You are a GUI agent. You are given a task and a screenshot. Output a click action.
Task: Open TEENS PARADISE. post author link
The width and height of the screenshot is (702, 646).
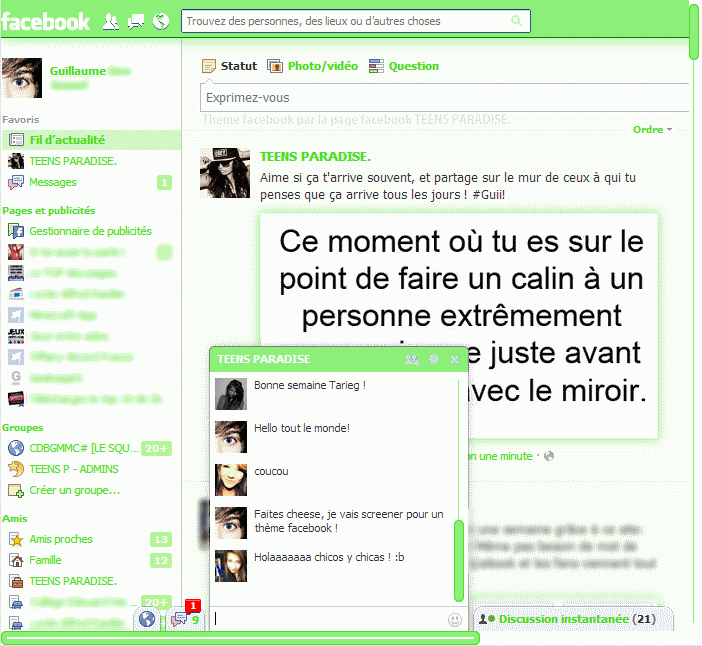point(315,157)
